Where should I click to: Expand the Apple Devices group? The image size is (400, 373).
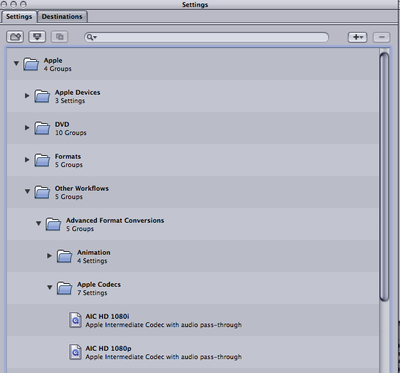coord(27,95)
